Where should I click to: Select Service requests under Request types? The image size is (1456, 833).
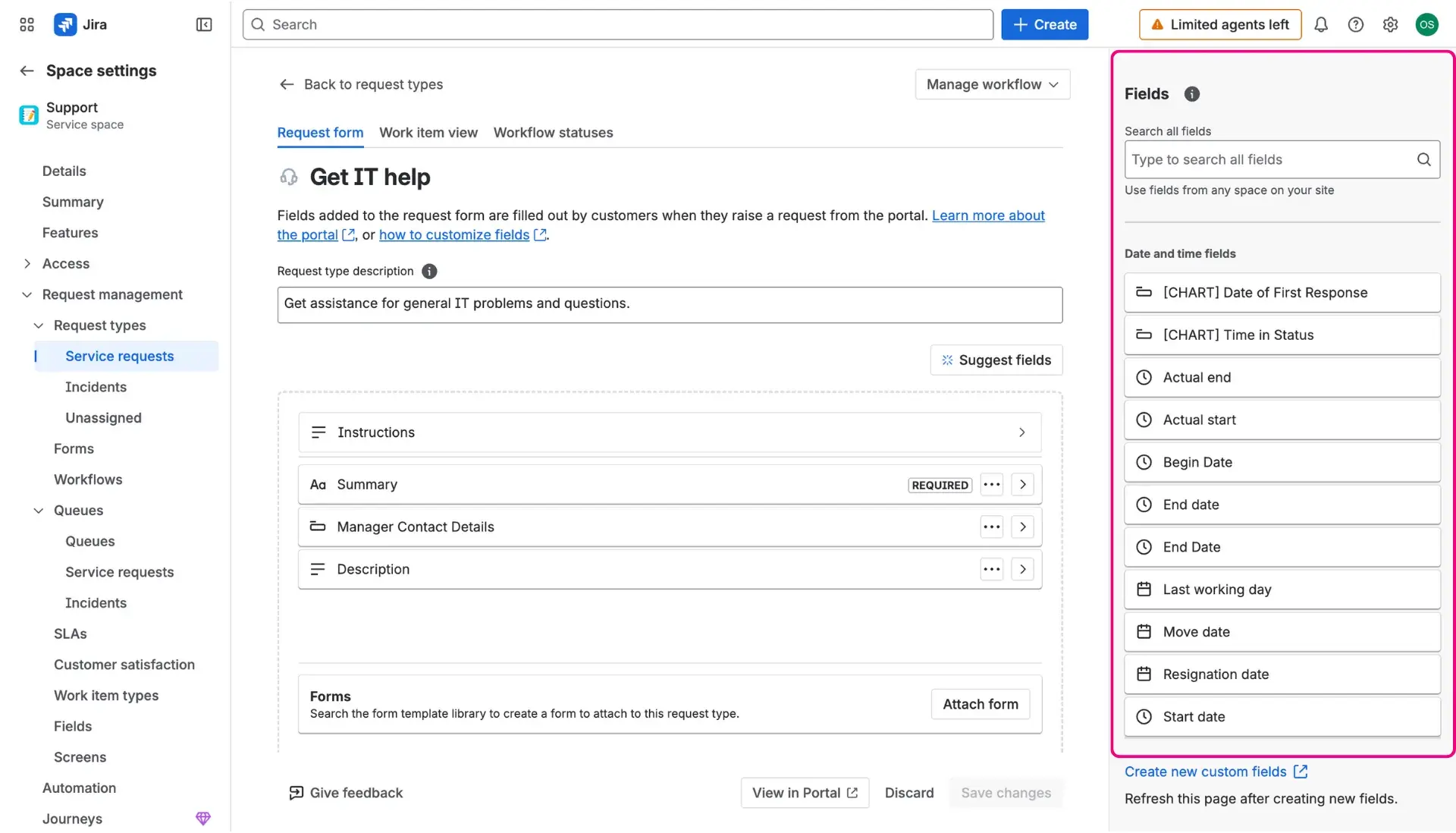pos(119,356)
